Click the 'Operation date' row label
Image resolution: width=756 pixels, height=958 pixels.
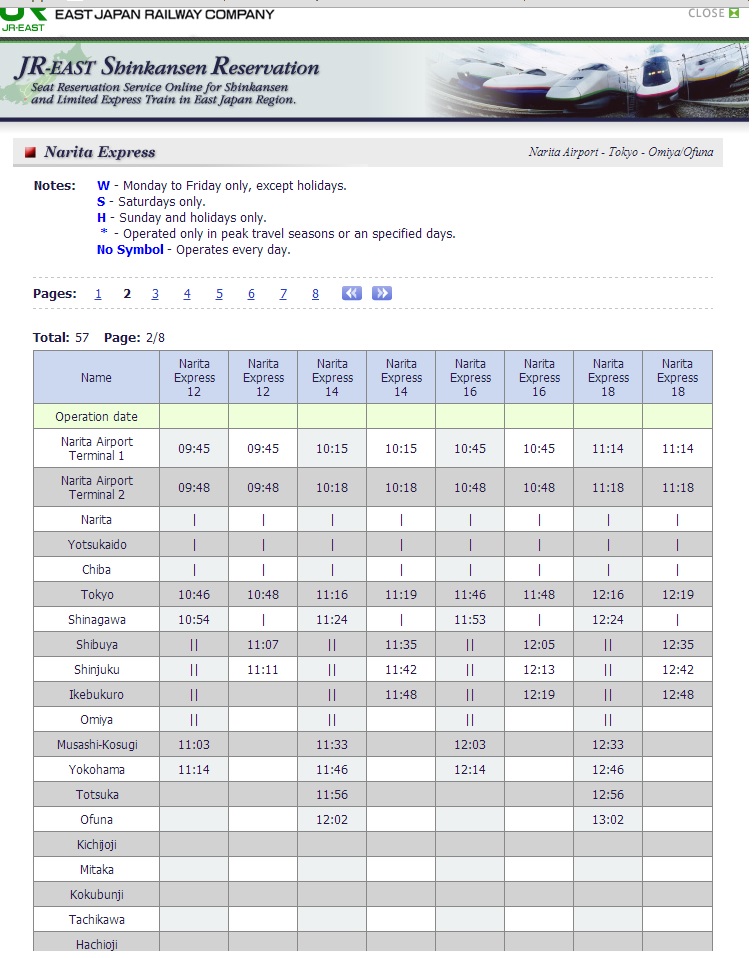click(x=97, y=417)
